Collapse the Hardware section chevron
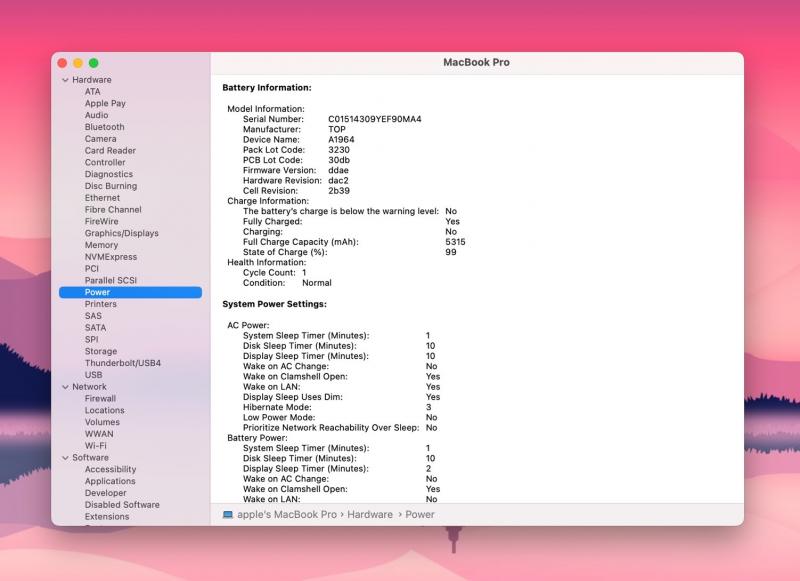The height and width of the screenshot is (581, 800). point(65,80)
